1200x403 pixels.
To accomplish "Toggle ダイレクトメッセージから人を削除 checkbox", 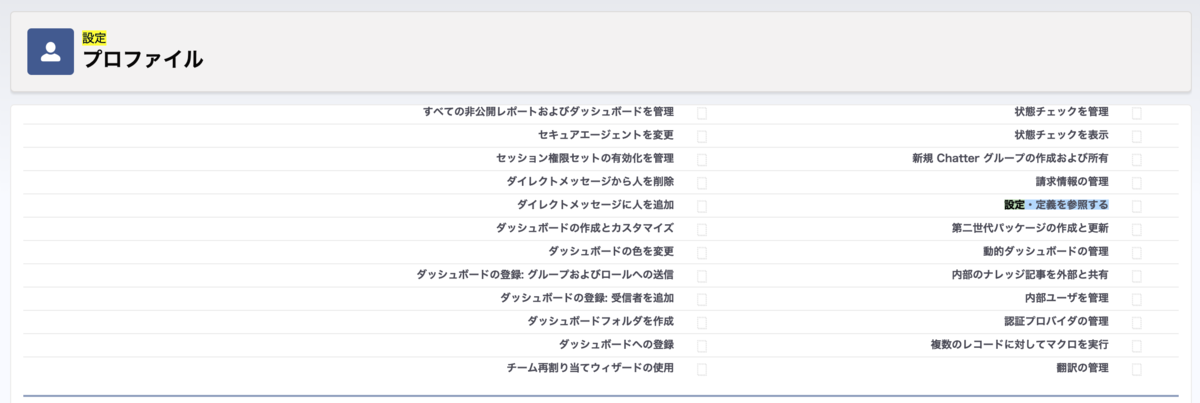I will pos(702,183).
